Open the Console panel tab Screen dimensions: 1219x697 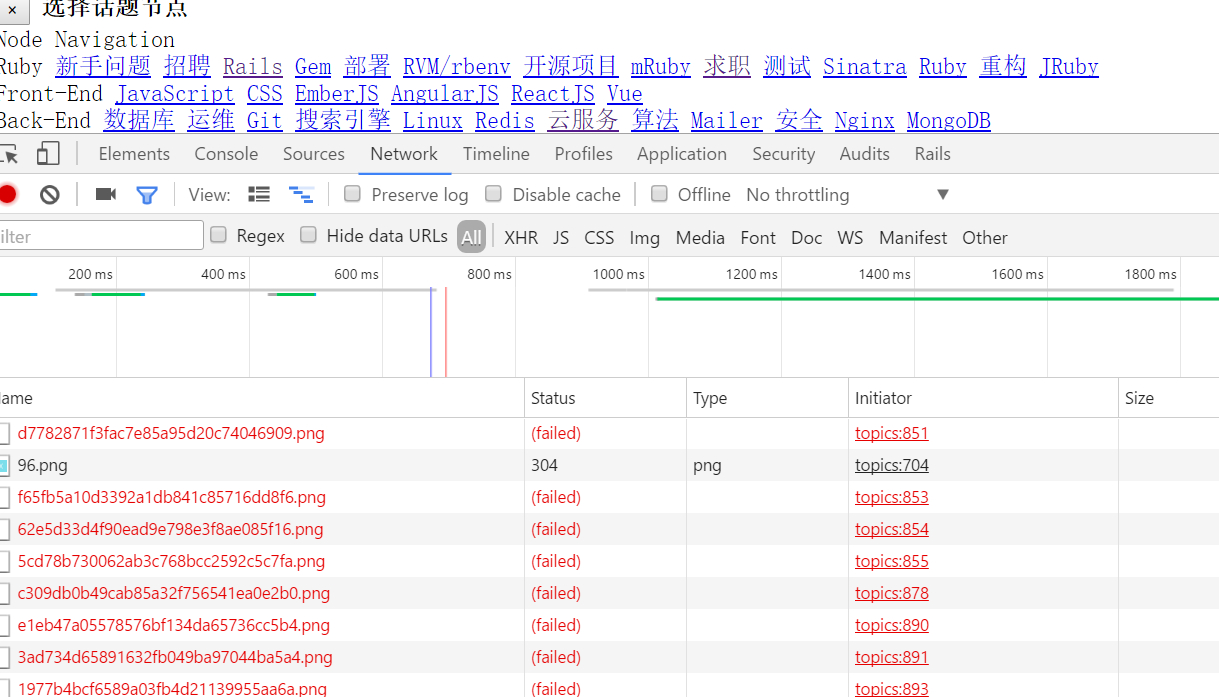[226, 154]
